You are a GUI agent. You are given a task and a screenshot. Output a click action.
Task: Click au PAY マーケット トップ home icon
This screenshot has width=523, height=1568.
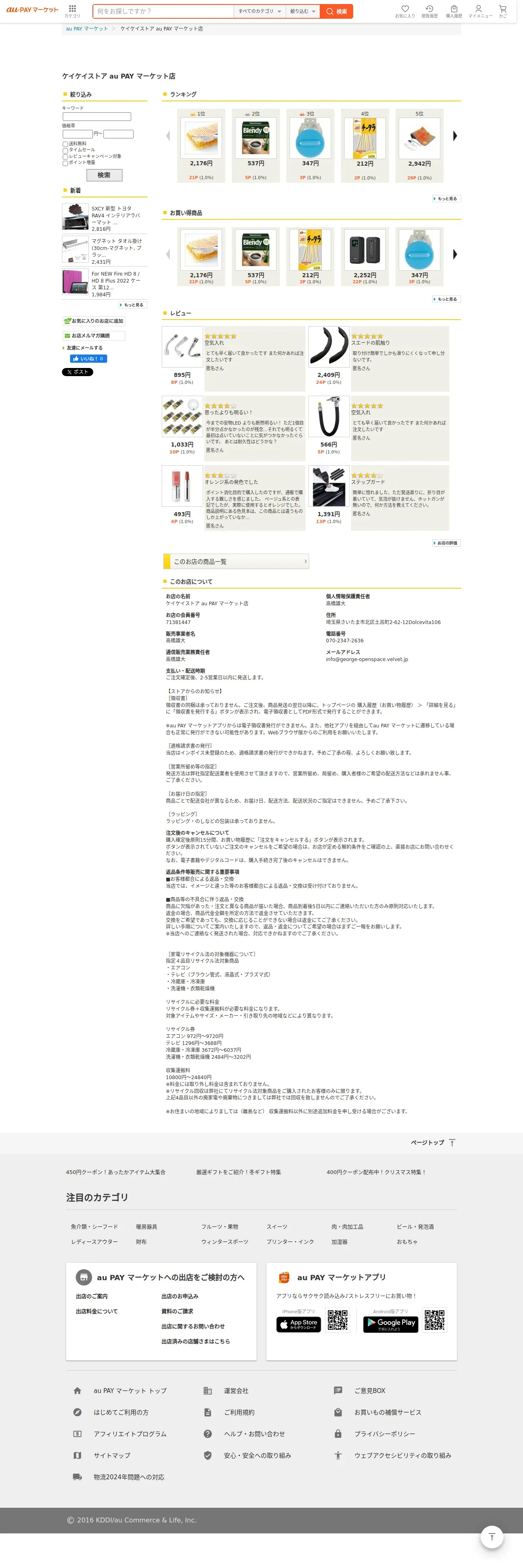pyautogui.click(x=77, y=1391)
